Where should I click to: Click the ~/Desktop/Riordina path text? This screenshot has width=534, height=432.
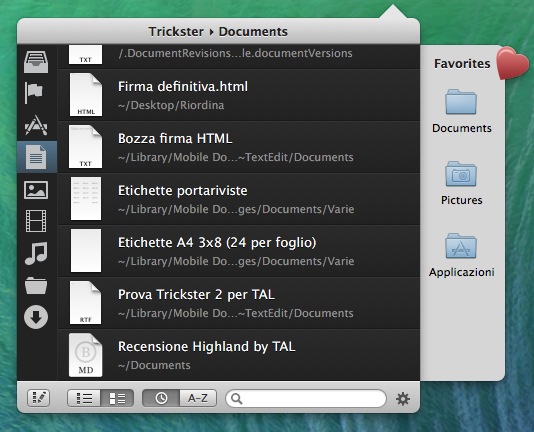coord(171,105)
